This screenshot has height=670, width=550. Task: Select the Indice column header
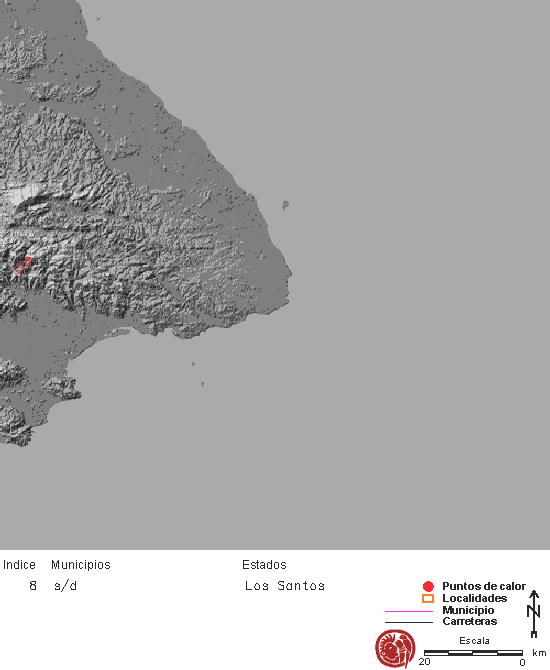tap(19, 565)
